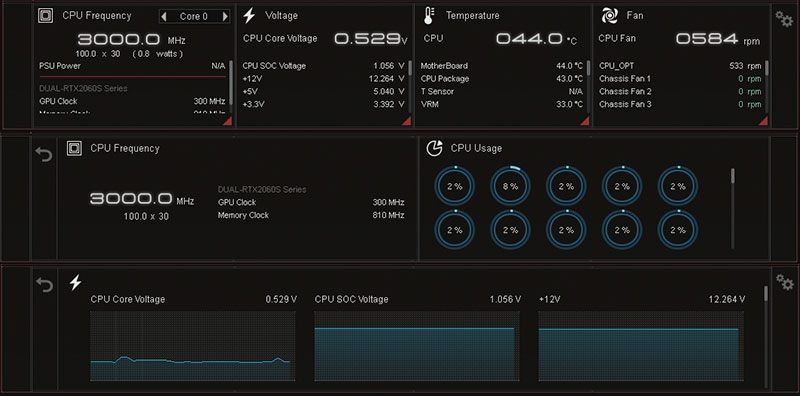
Task: Click the Fan spinner icon
Action: 609,16
